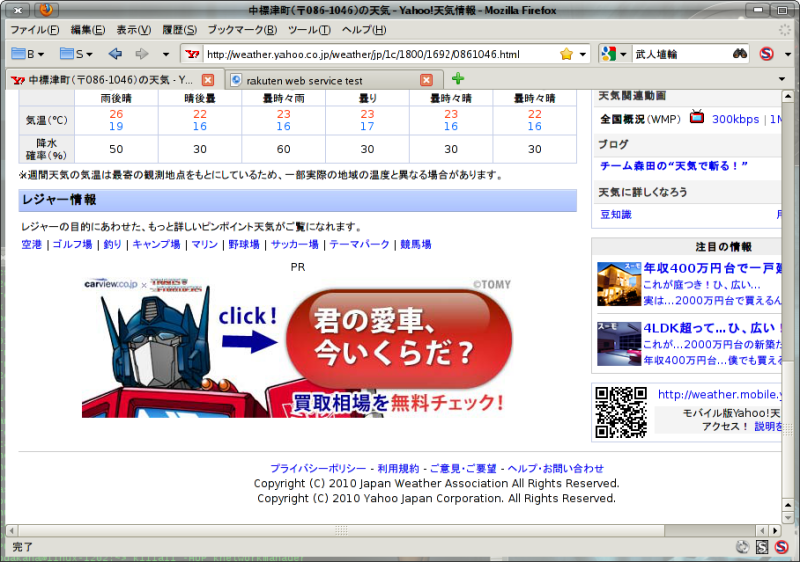This screenshot has width=800, height=562.
Task: Open the ゴルフ場 link
Action: [x=72, y=244]
